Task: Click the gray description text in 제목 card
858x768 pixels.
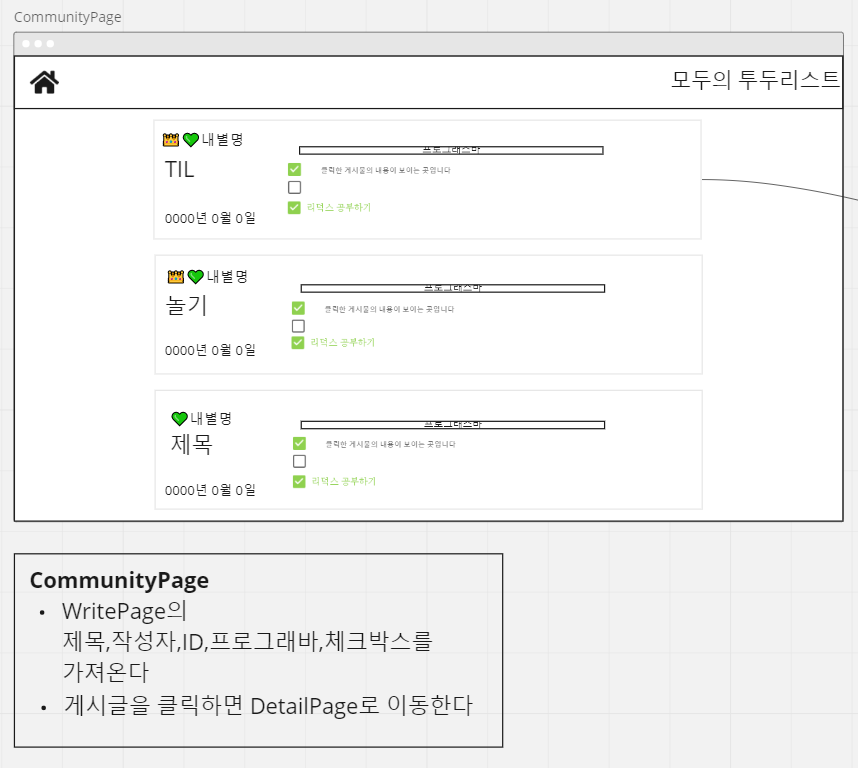Action: click(x=391, y=444)
